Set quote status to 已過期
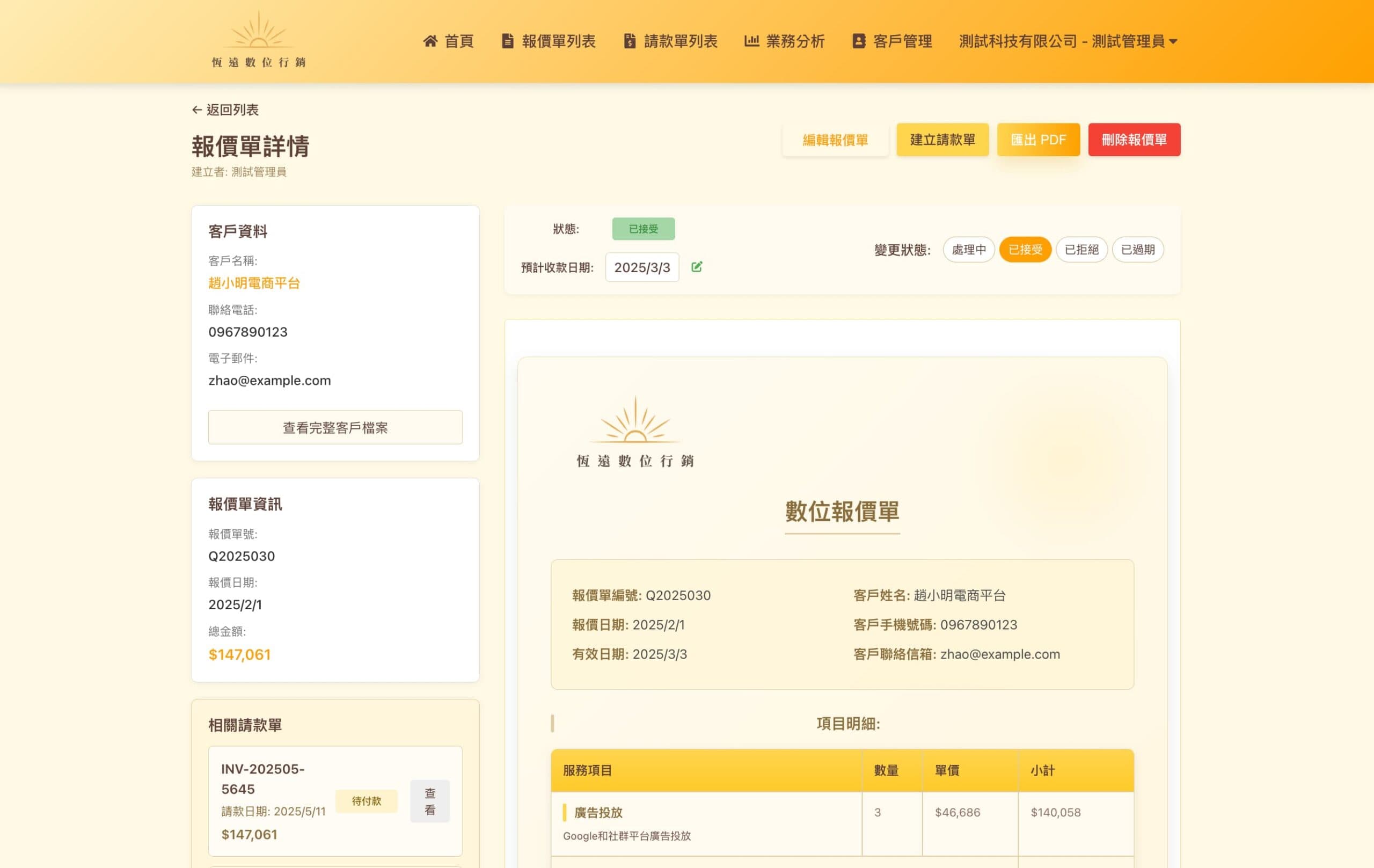Image resolution: width=1374 pixels, height=868 pixels. tap(1137, 250)
